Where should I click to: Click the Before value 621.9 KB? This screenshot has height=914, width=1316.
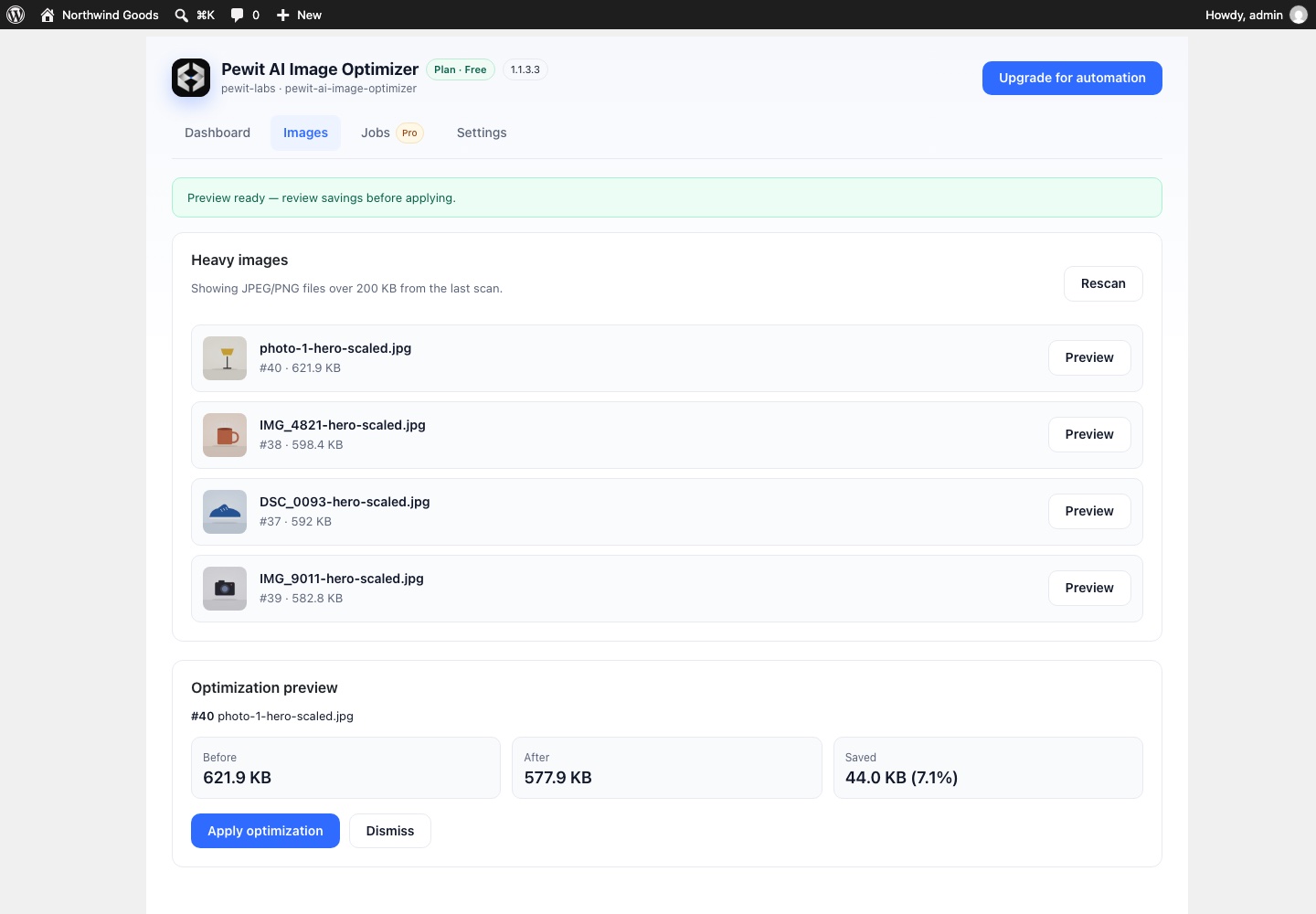[x=238, y=778]
